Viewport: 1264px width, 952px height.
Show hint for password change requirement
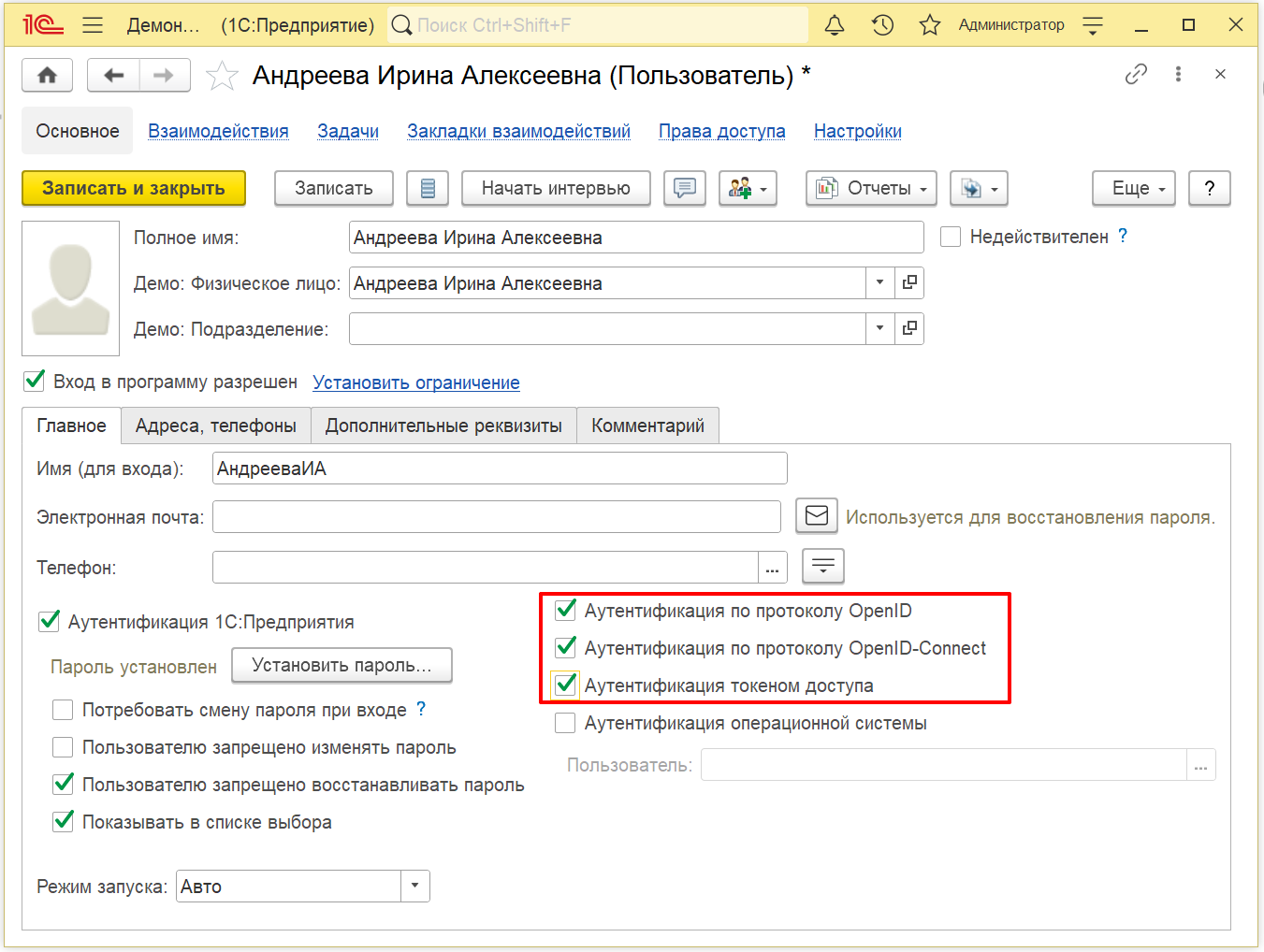tap(421, 709)
